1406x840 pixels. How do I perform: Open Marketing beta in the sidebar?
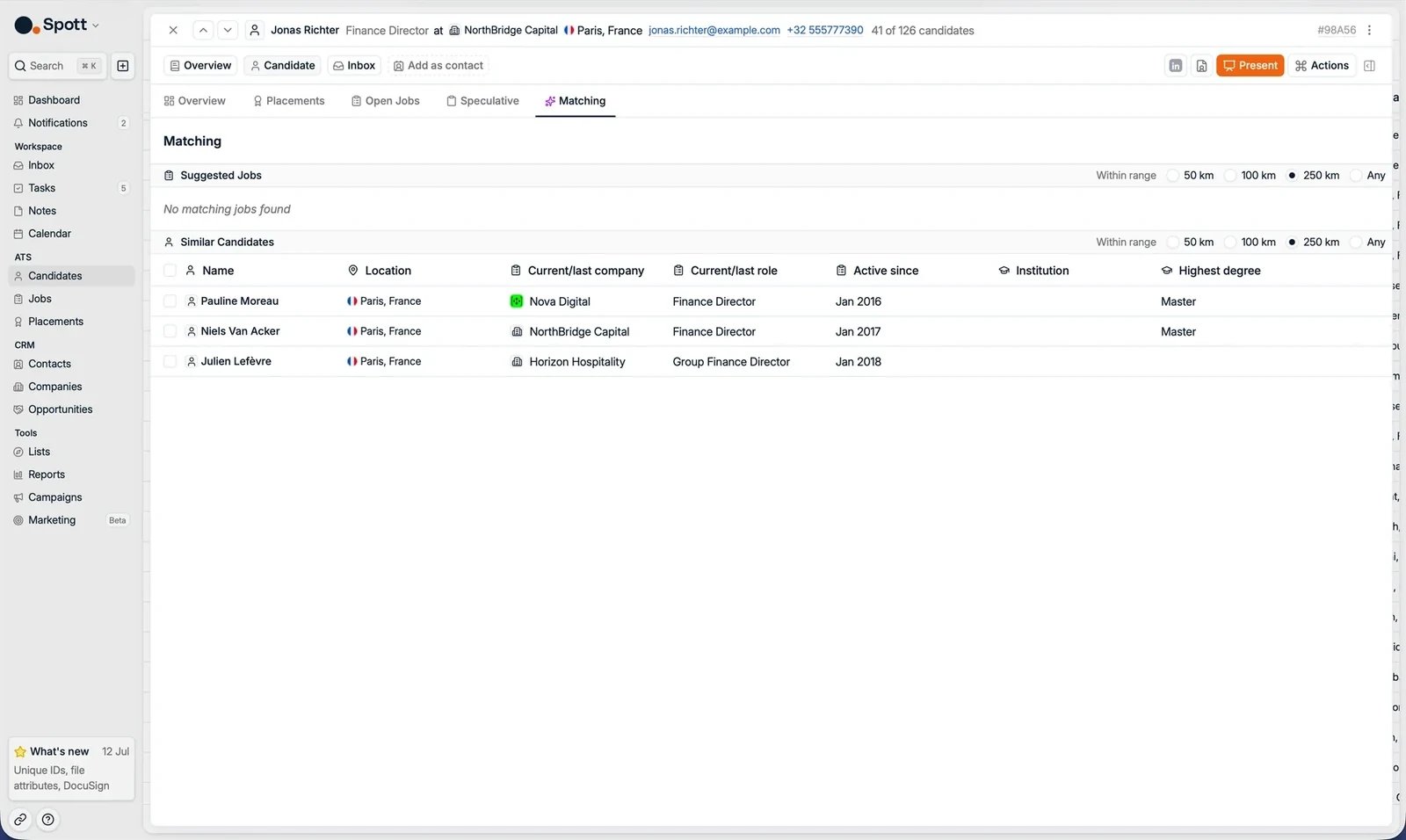pos(71,520)
